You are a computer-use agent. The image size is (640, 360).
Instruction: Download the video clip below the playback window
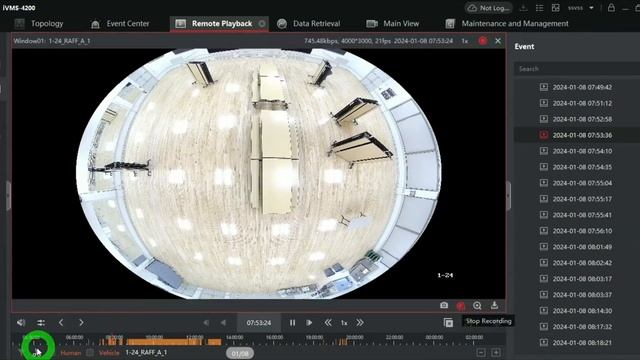494,305
